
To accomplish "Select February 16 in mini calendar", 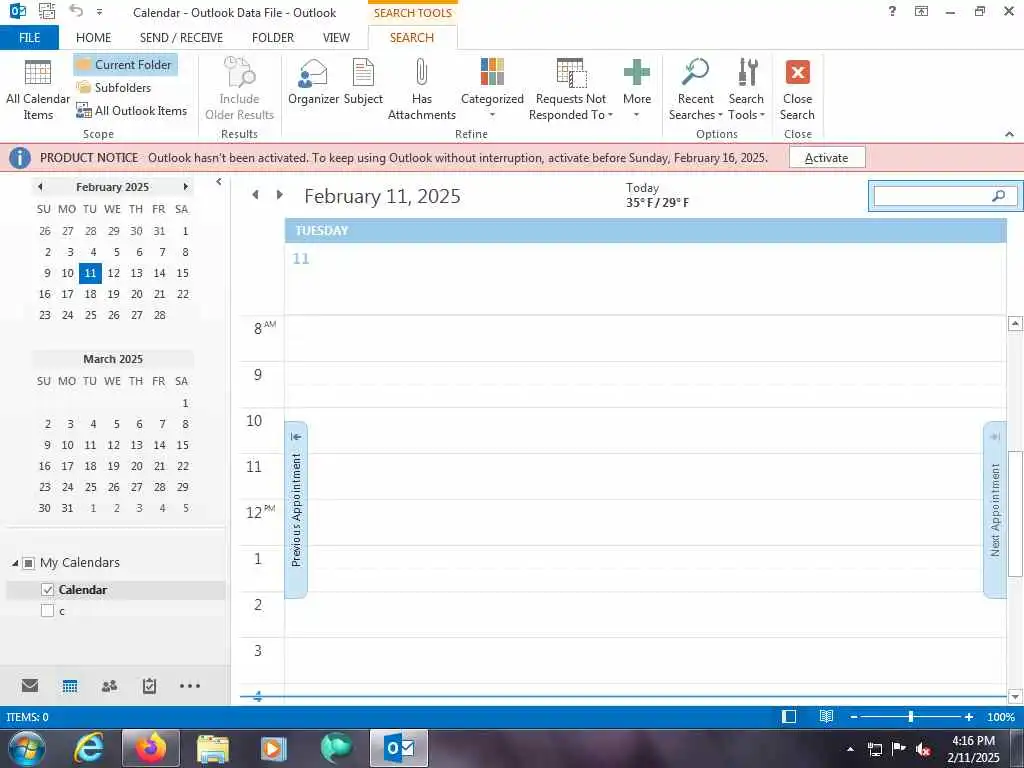I will click(x=44, y=294).
